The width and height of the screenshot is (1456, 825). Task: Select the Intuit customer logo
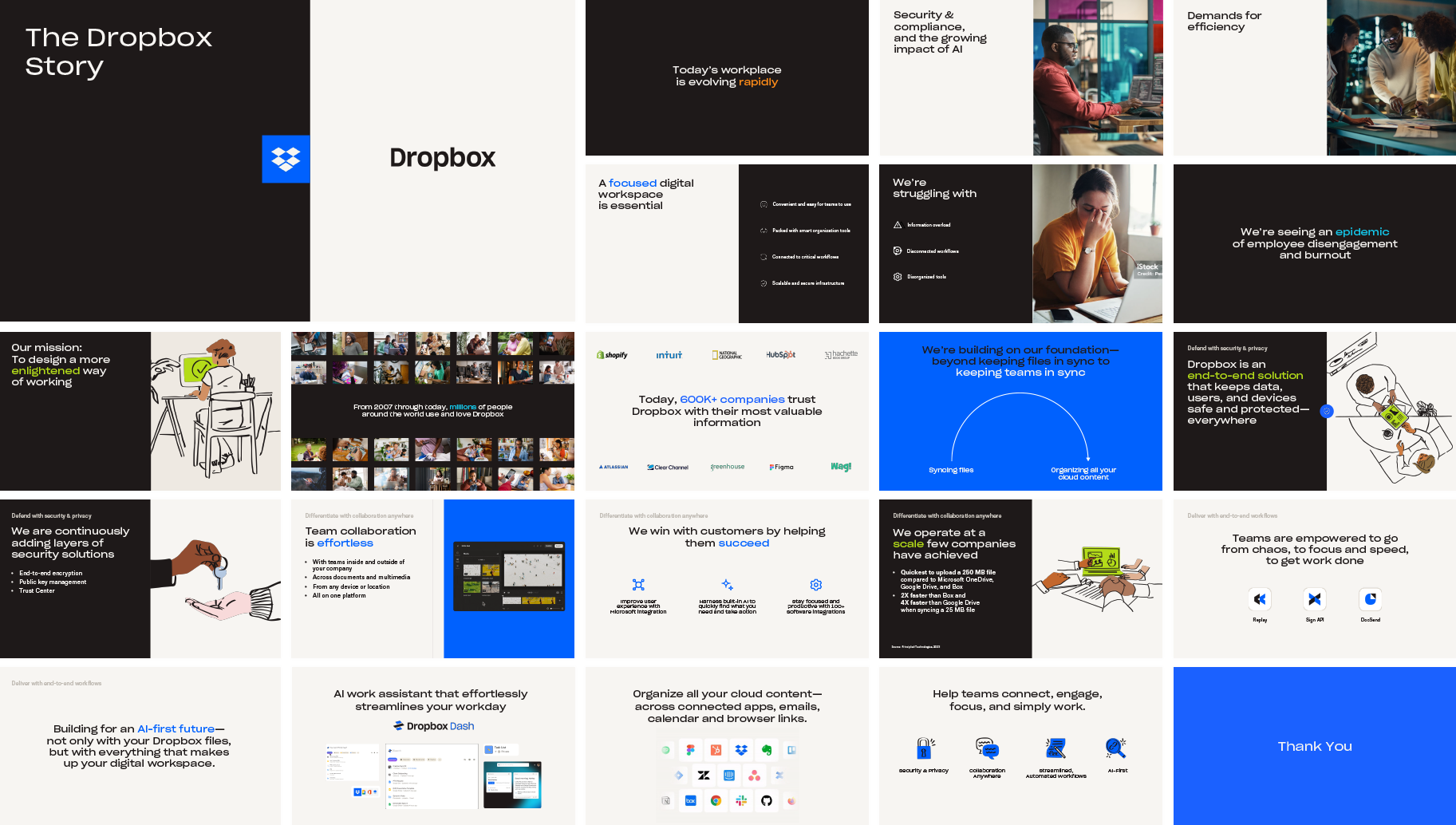tap(669, 355)
